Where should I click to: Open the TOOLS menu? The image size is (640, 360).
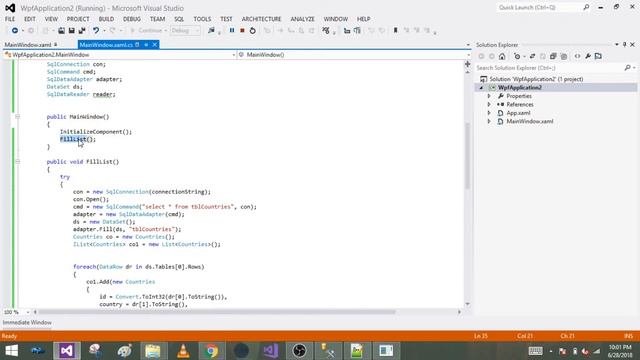pyautogui.click(x=202, y=19)
